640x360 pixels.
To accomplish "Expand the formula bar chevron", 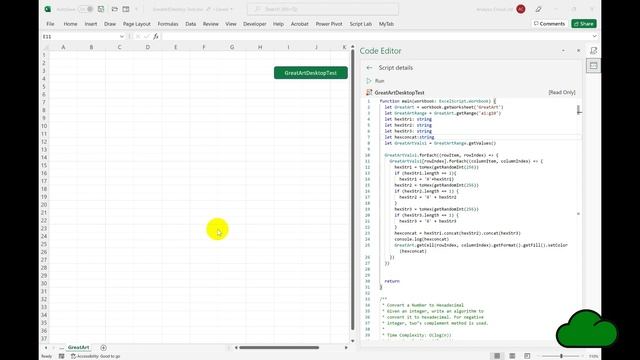I will (594, 37).
